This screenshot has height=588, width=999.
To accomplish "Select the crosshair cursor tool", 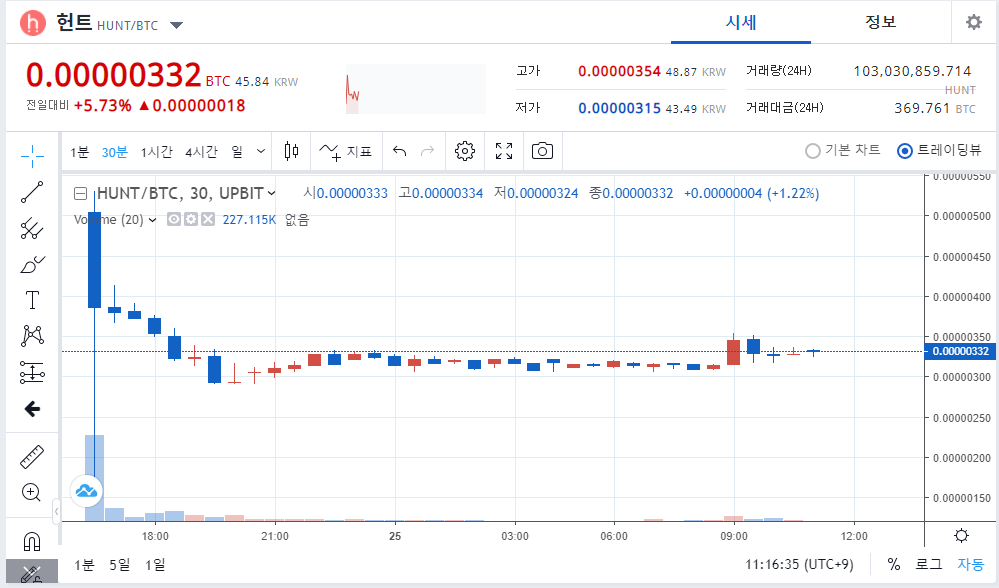I will [x=32, y=156].
